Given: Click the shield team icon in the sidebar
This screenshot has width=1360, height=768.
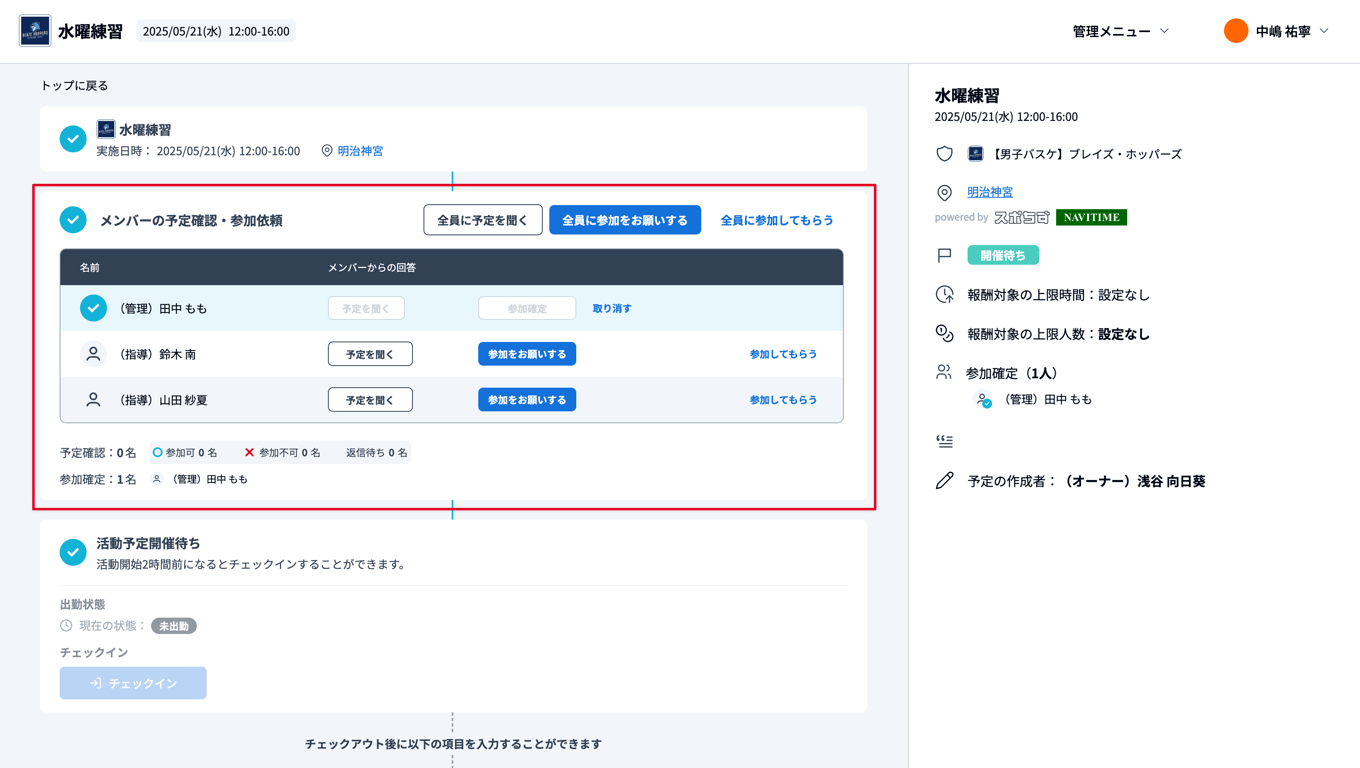Looking at the screenshot, I should [x=944, y=154].
